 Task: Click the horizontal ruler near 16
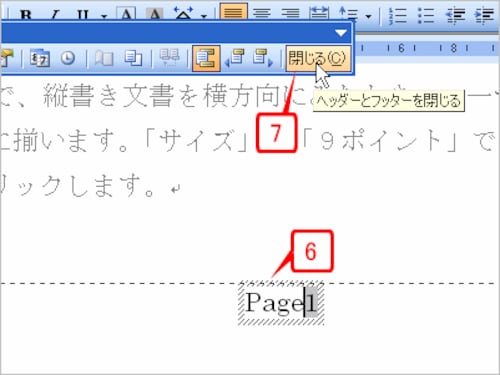point(401,48)
